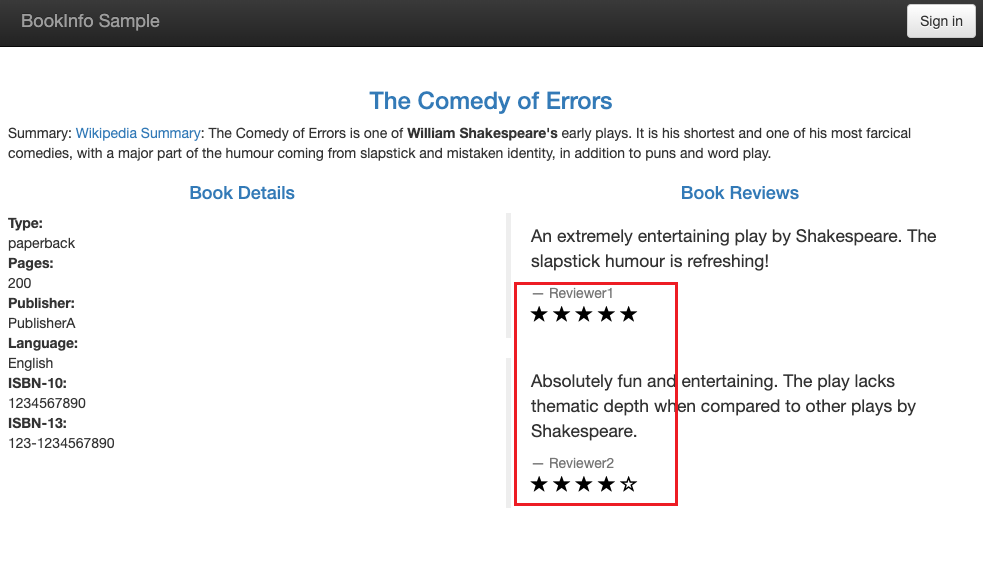Viewport: 983px width, 567px height.
Task: Click Reviewer1's third star
Action: point(584,314)
